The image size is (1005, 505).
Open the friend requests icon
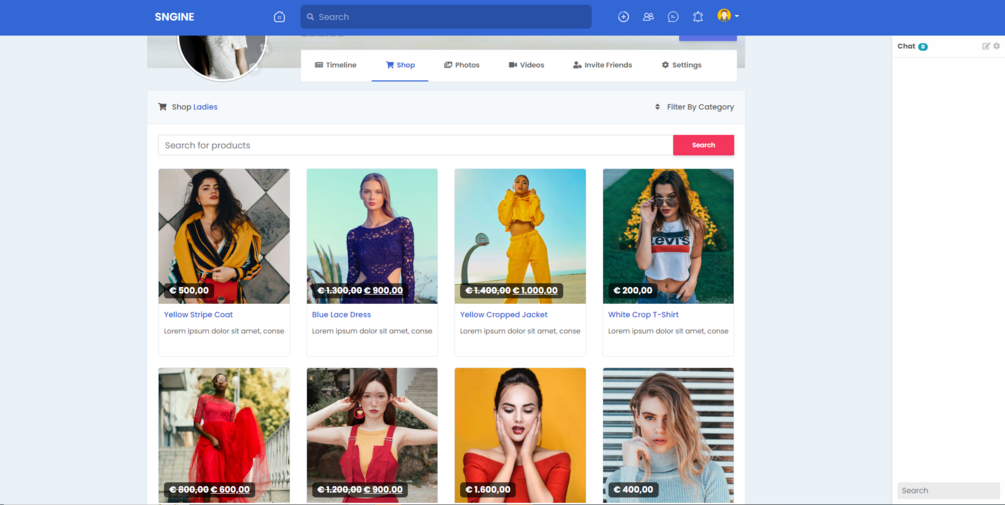point(648,17)
